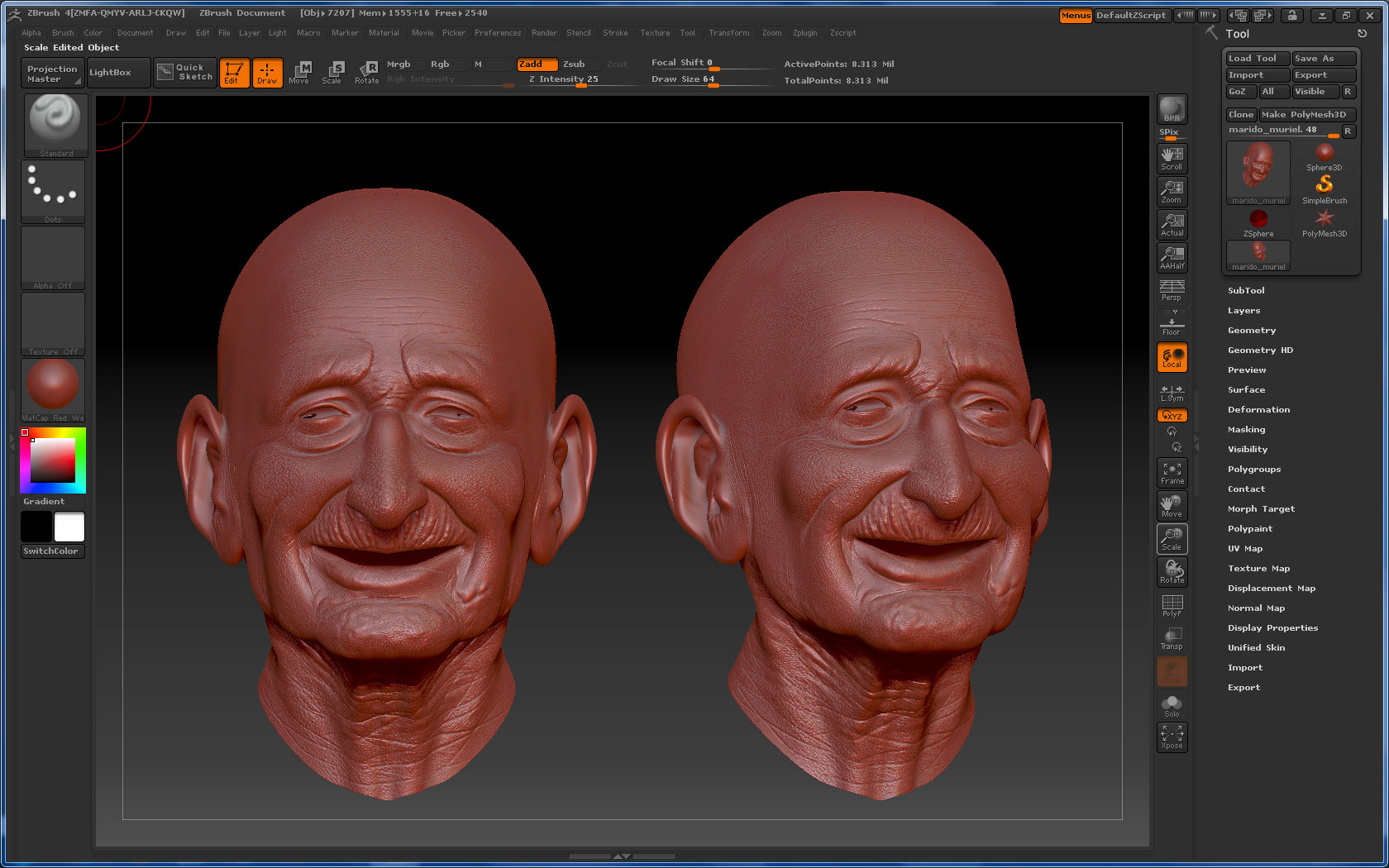Select the SimpleBrush tool
Image resolution: width=1389 pixels, height=868 pixels.
click(1325, 189)
